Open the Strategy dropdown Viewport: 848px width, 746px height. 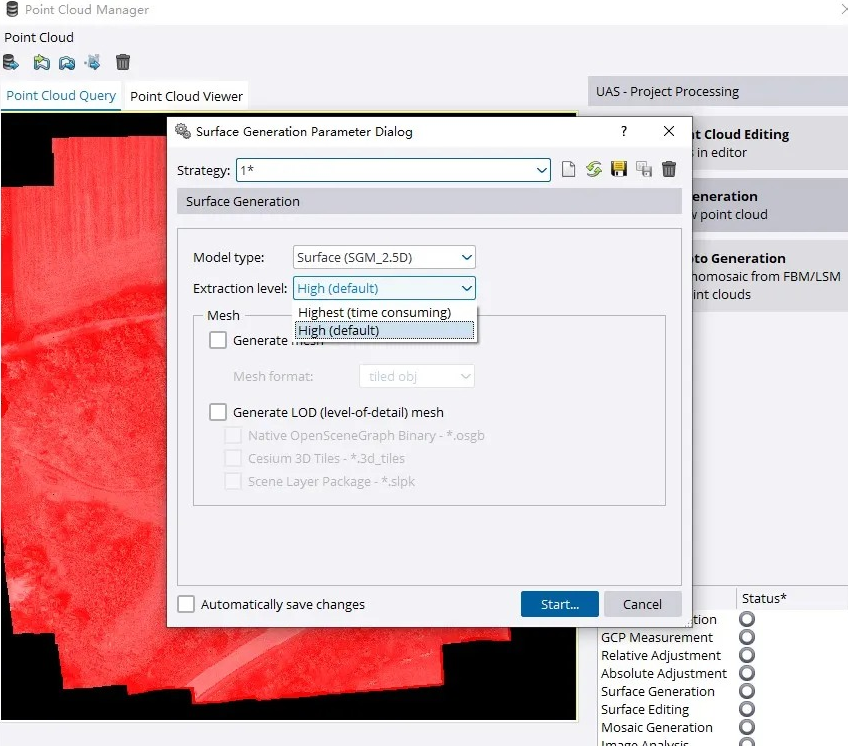(x=393, y=170)
